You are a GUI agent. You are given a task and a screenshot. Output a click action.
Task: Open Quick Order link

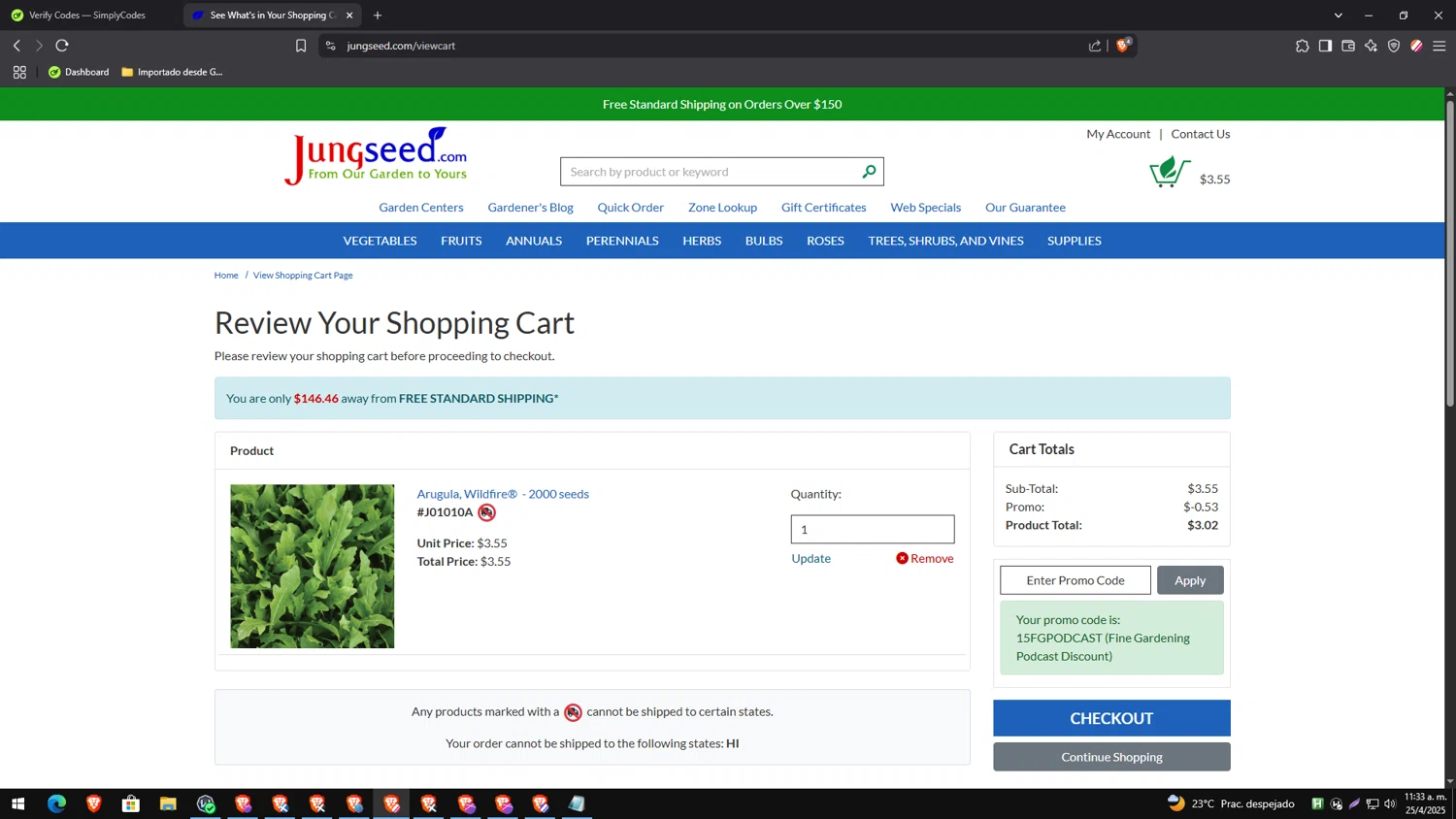(630, 208)
